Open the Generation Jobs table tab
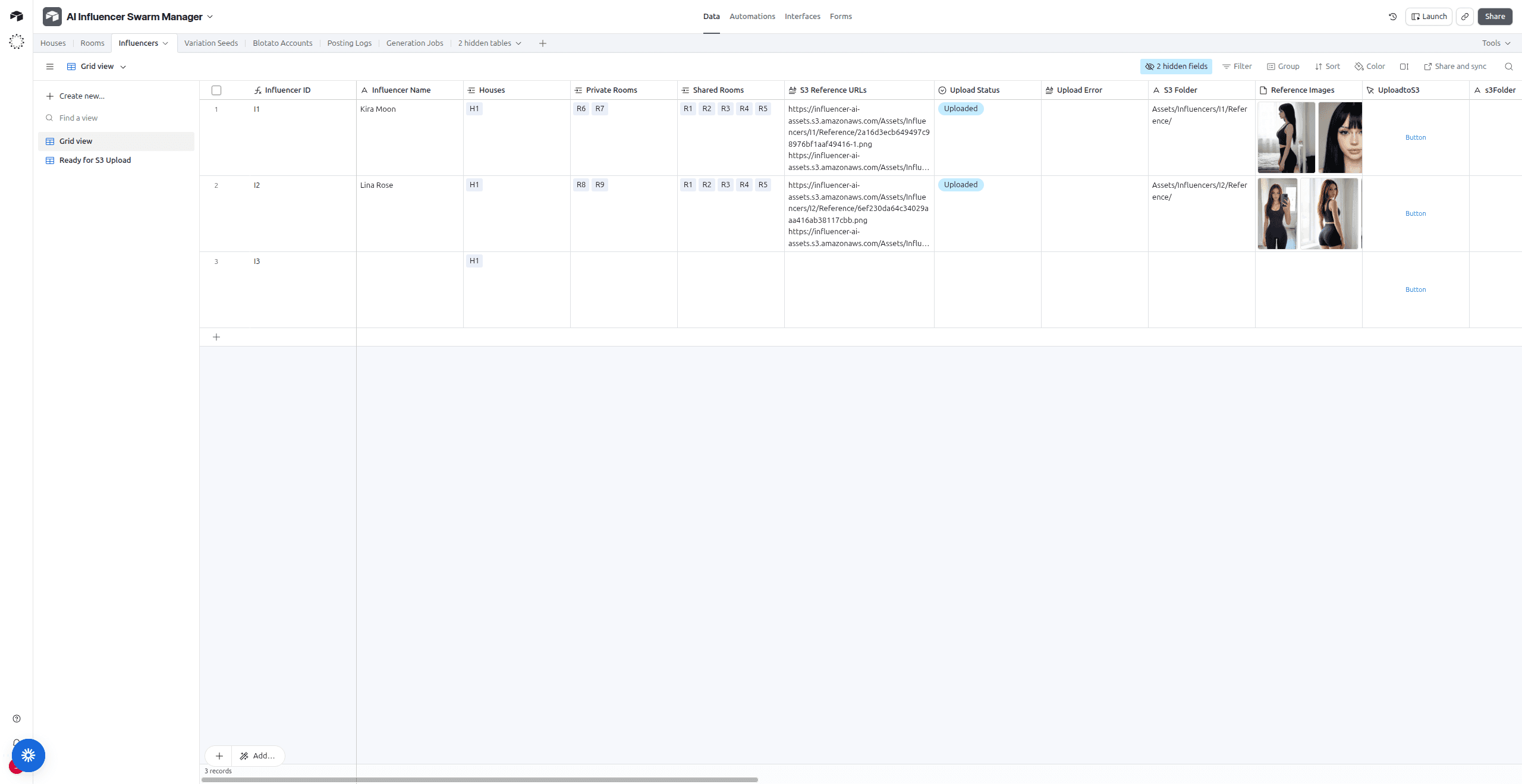 tap(414, 43)
